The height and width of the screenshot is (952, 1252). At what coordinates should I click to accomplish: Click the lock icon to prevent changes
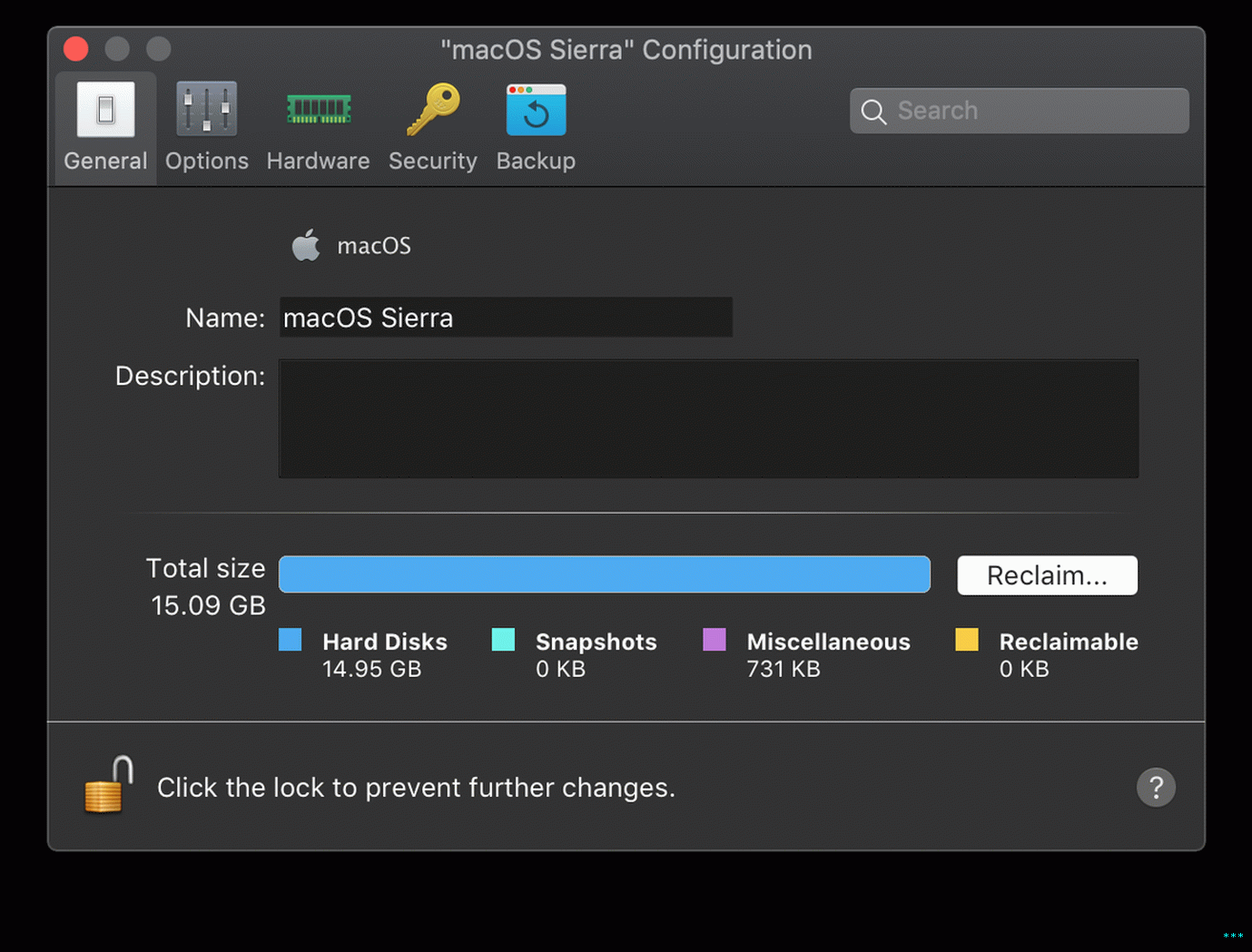(x=109, y=785)
